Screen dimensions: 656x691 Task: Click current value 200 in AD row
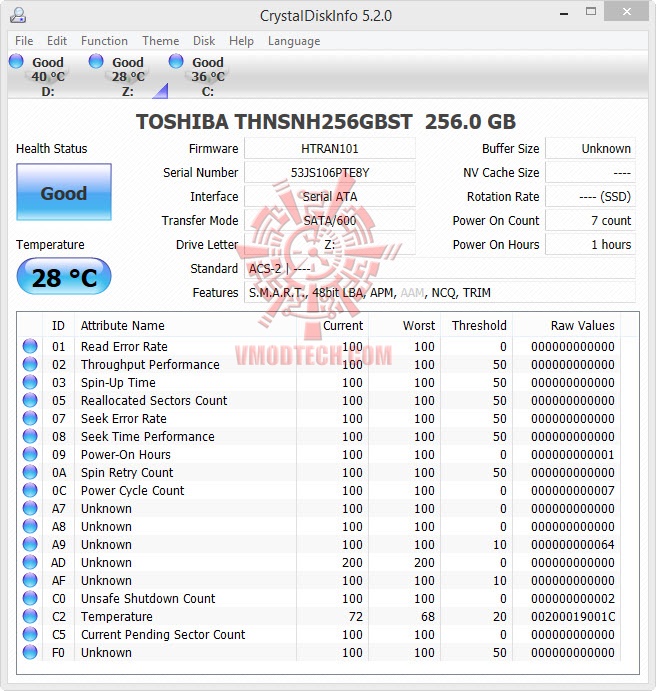click(352, 562)
